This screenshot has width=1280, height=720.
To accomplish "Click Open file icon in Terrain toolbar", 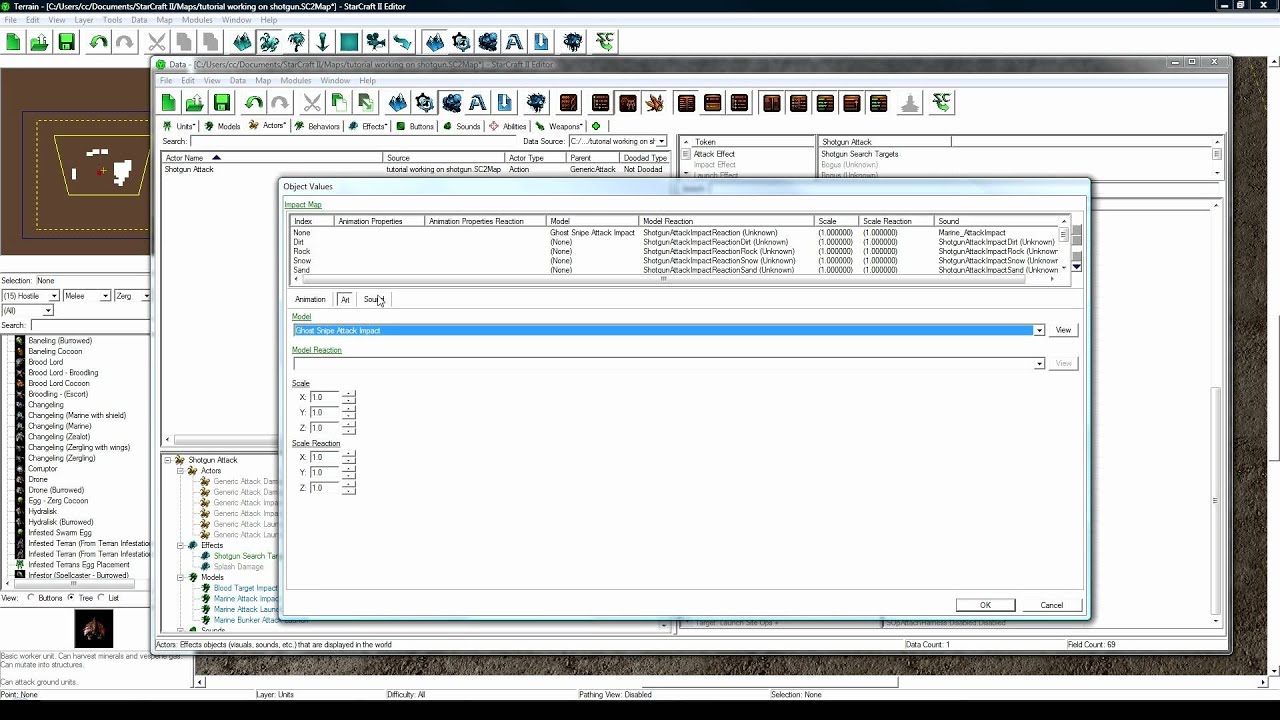I will coord(39,42).
